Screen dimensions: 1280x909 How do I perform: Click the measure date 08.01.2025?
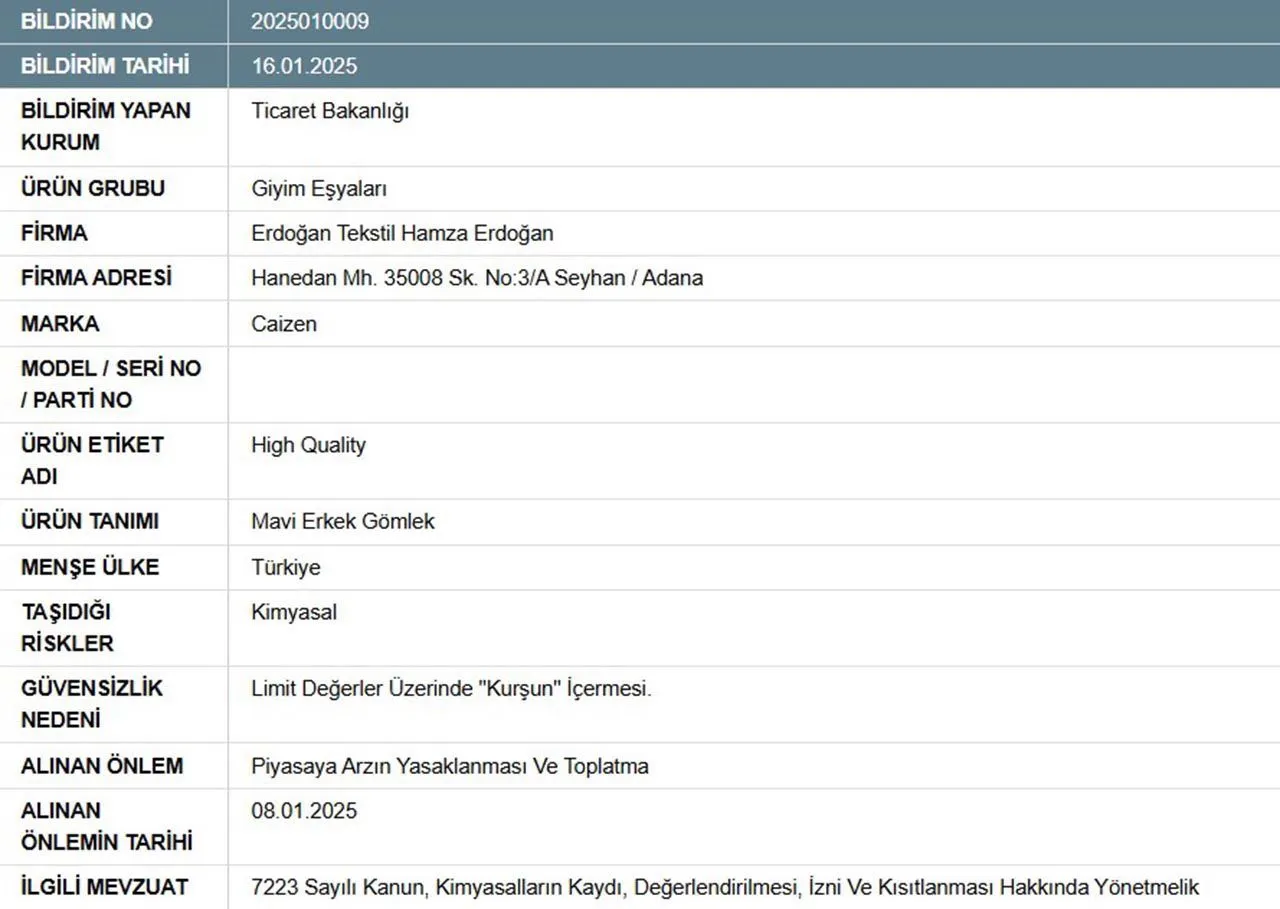pos(304,810)
